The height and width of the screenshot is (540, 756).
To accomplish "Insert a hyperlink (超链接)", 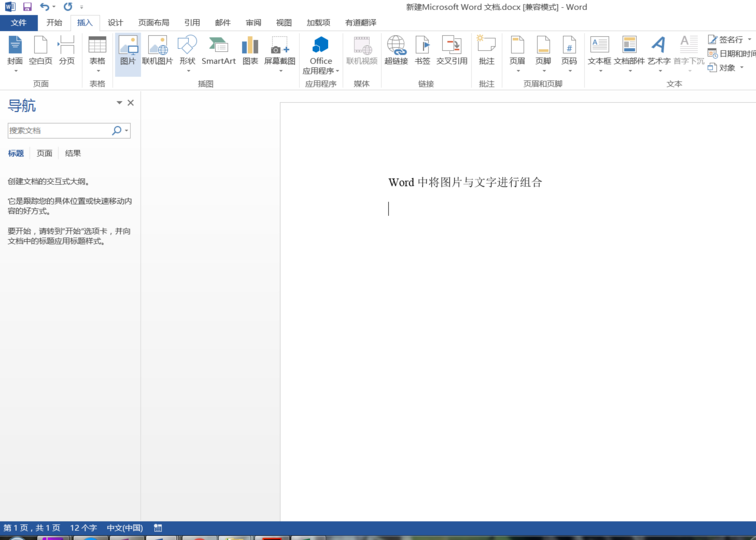I will click(x=396, y=51).
